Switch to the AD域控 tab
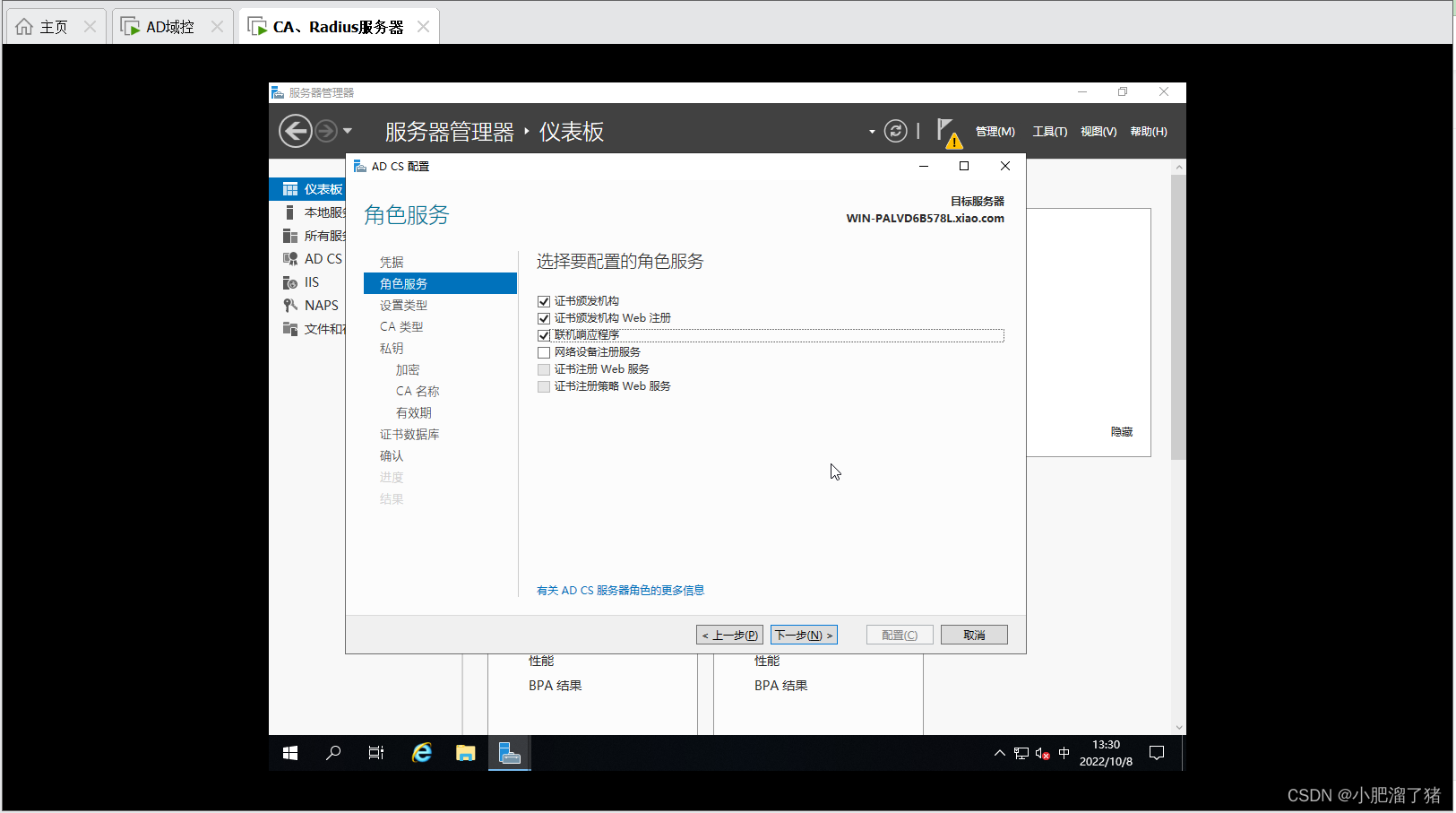Screen dimensions: 1456x813 point(173,27)
